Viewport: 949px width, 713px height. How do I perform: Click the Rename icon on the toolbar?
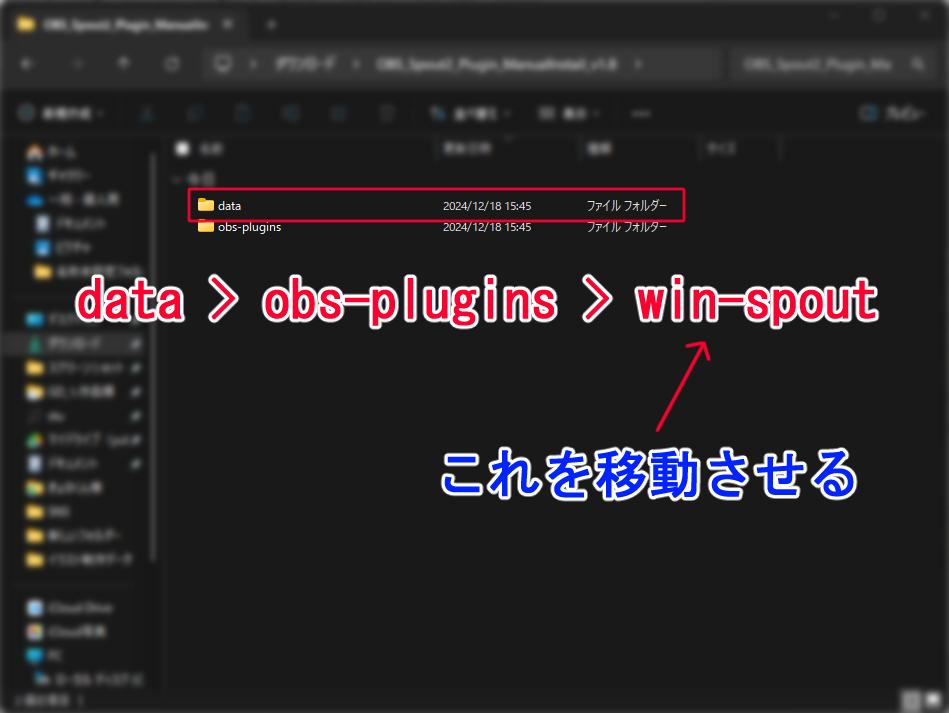291,113
